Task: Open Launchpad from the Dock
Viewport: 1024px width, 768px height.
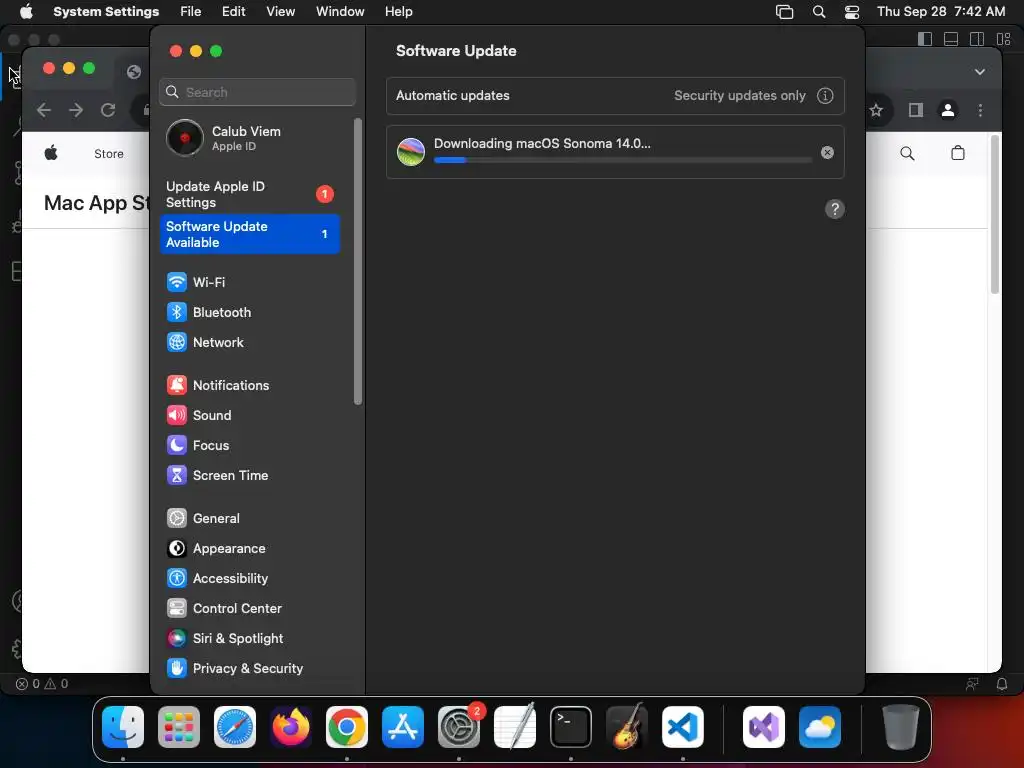Action: tap(179, 727)
